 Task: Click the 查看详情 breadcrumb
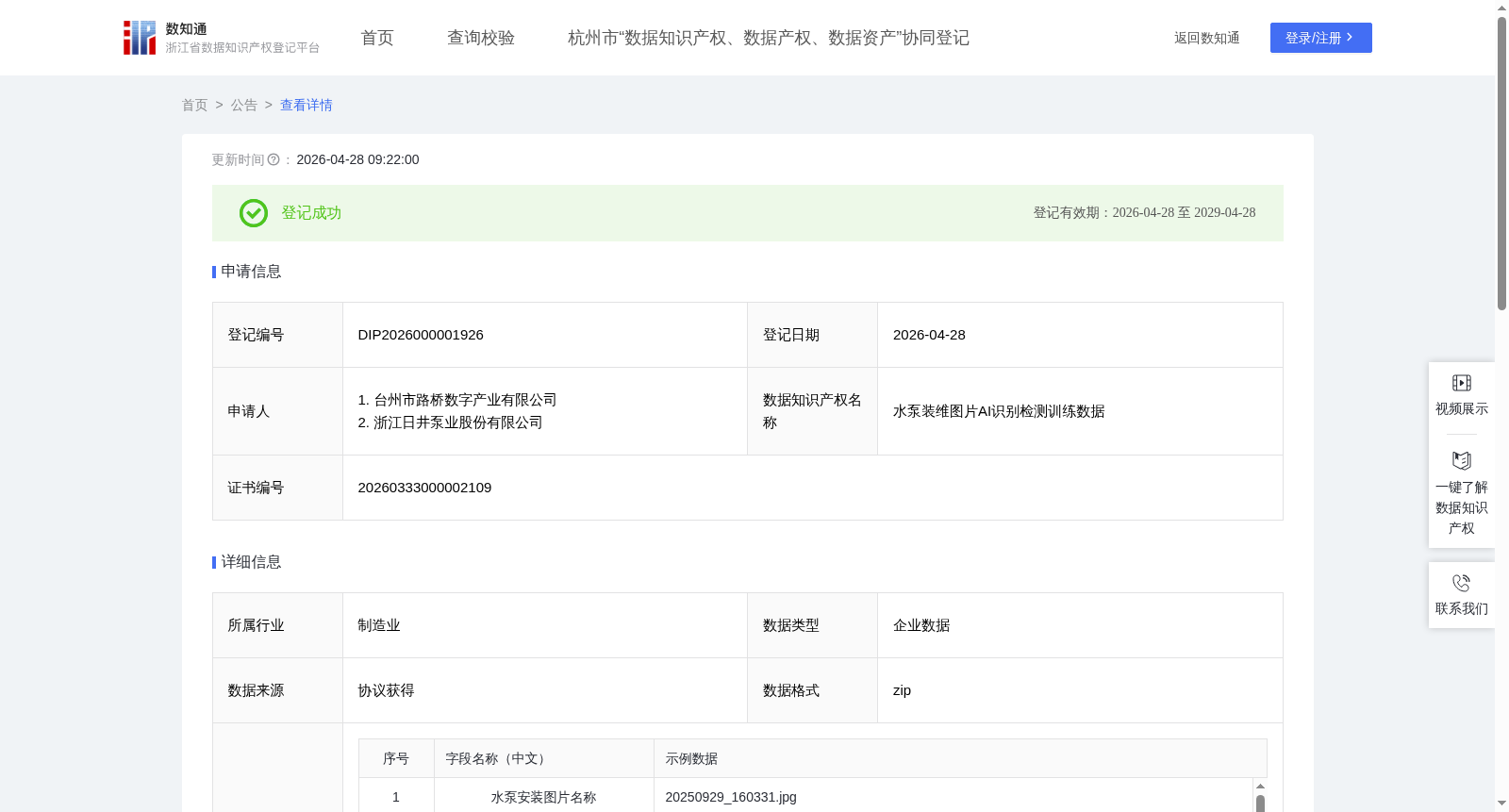307,106
